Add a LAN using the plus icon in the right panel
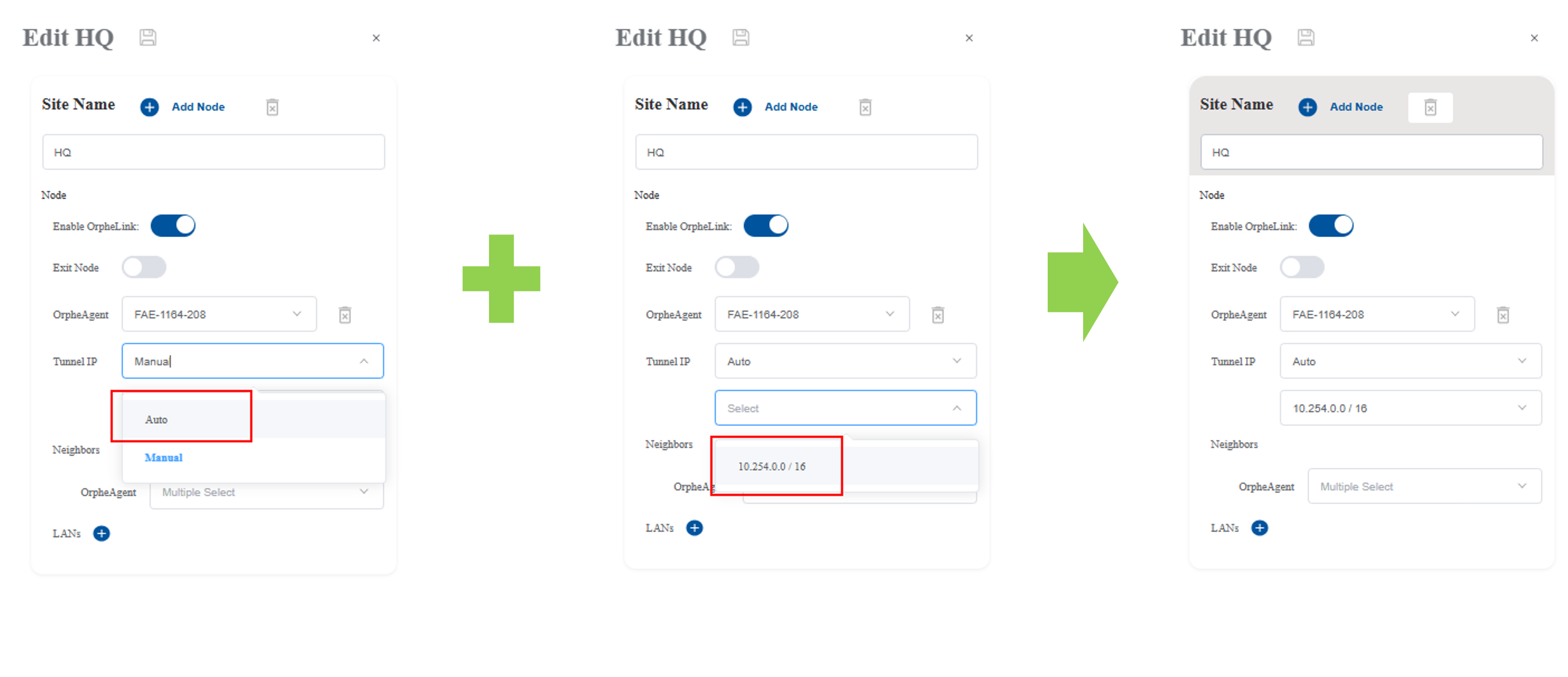Image resolution: width=1568 pixels, height=677 pixels. [1259, 528]
